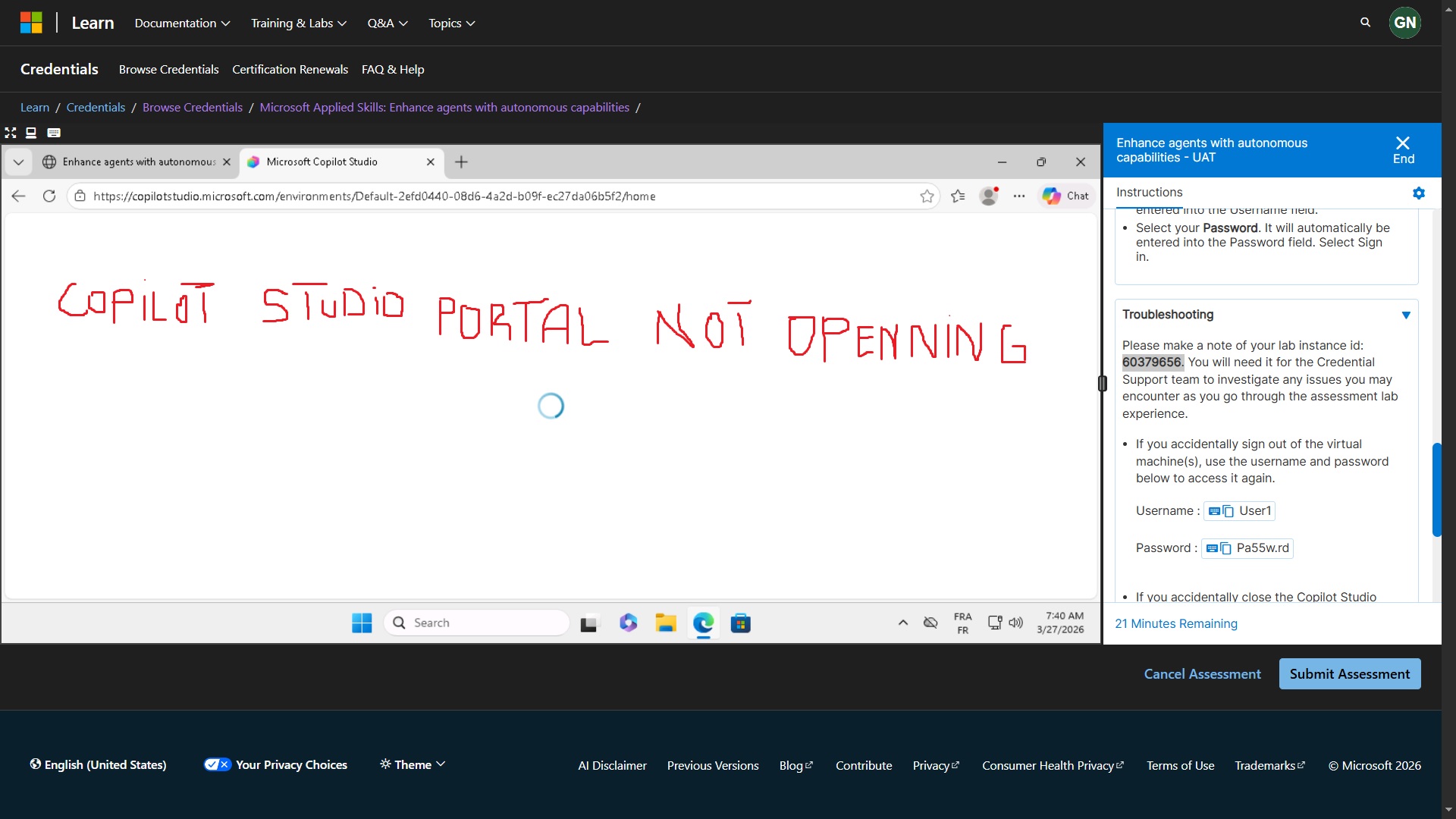Click the taskbar volume speaker icon
This screenshot has width=1456, height=819.
pos(1016,623)
